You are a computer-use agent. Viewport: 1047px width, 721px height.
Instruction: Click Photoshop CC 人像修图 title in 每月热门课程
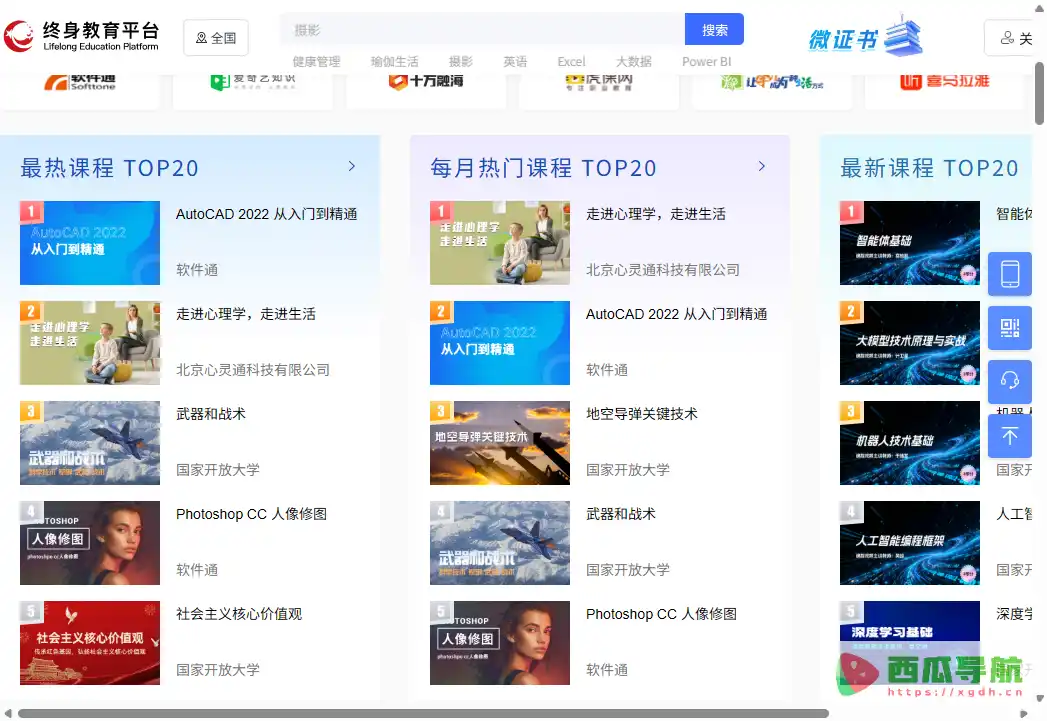pyautogui.click(x=661, y=615)
